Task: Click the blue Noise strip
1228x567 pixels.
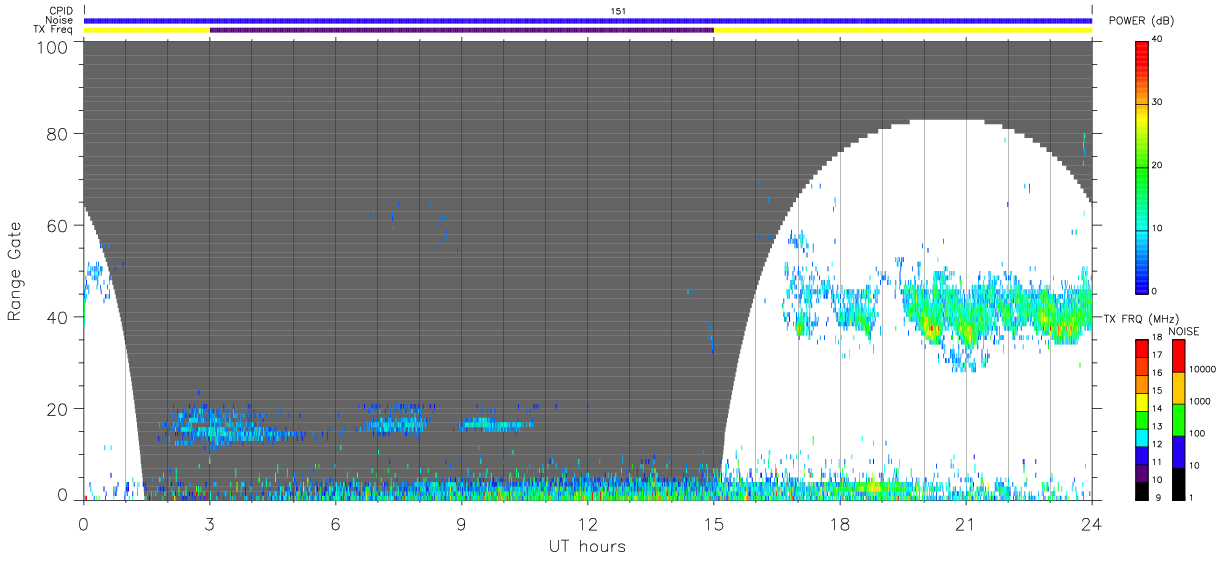Action: pos(588,20)
